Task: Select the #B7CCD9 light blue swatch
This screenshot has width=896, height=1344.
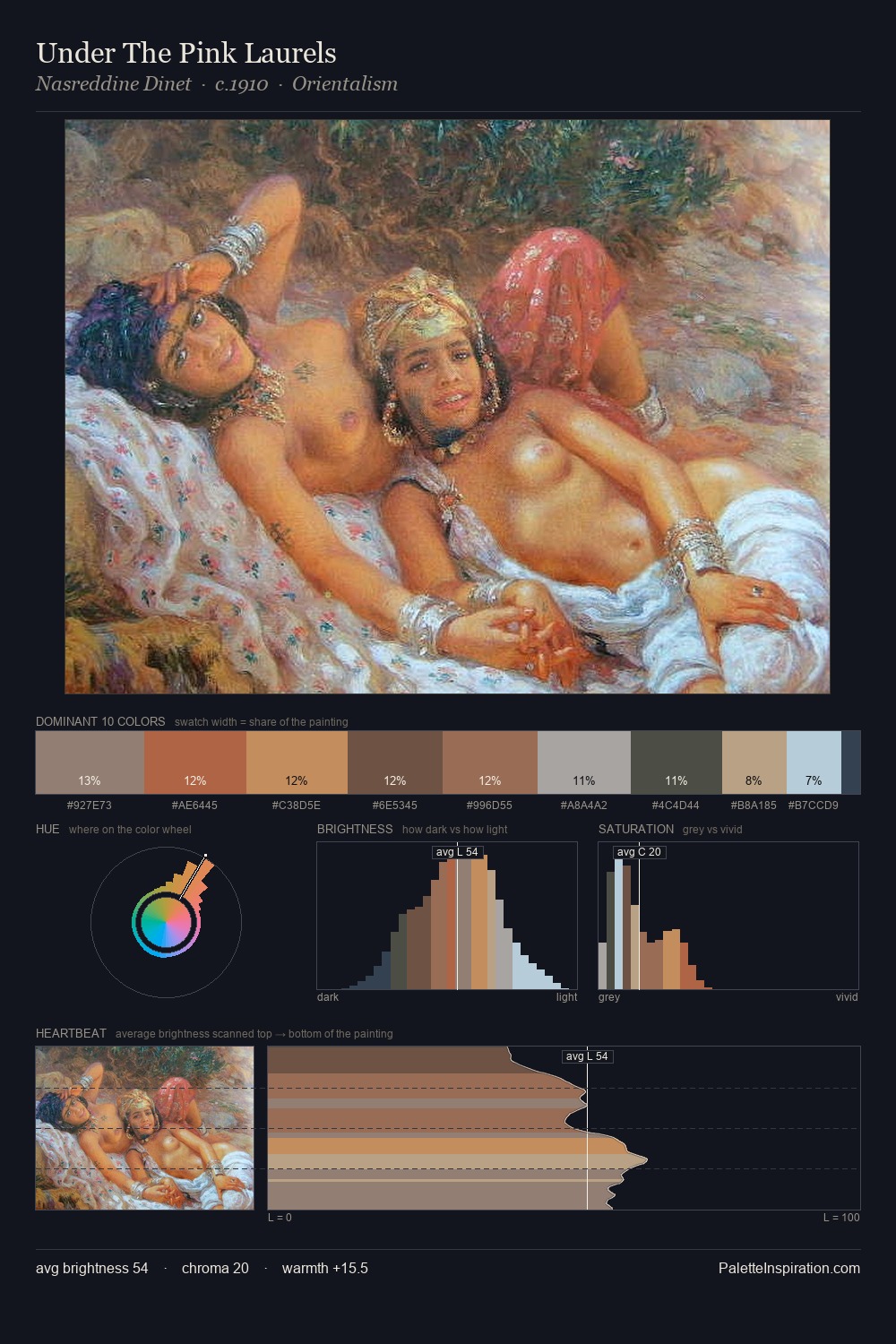Action: [814, 762]
